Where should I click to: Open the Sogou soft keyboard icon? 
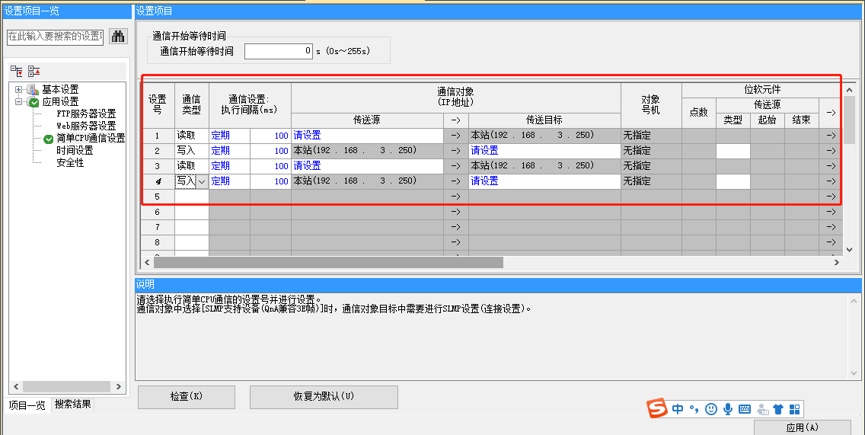pos(746,409)
